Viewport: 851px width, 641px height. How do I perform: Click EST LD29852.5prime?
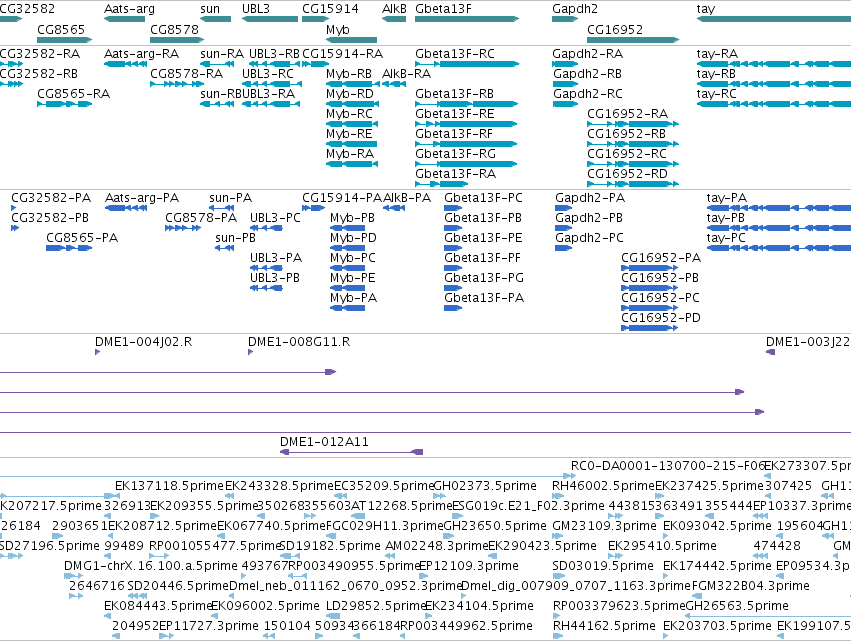point(376,606)
